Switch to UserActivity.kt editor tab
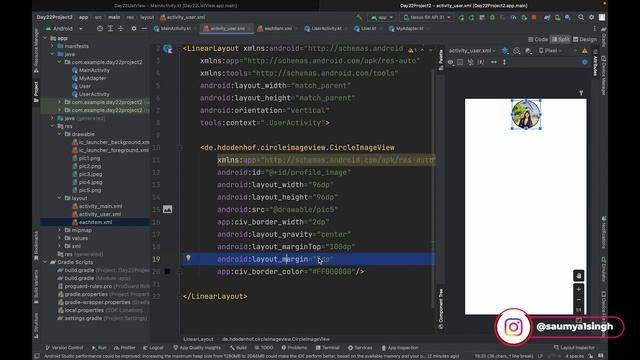 click(x=325, y=29)
